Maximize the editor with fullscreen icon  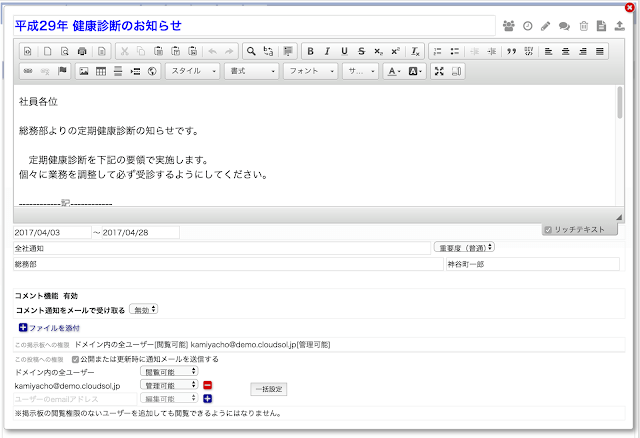click(440, 71)
